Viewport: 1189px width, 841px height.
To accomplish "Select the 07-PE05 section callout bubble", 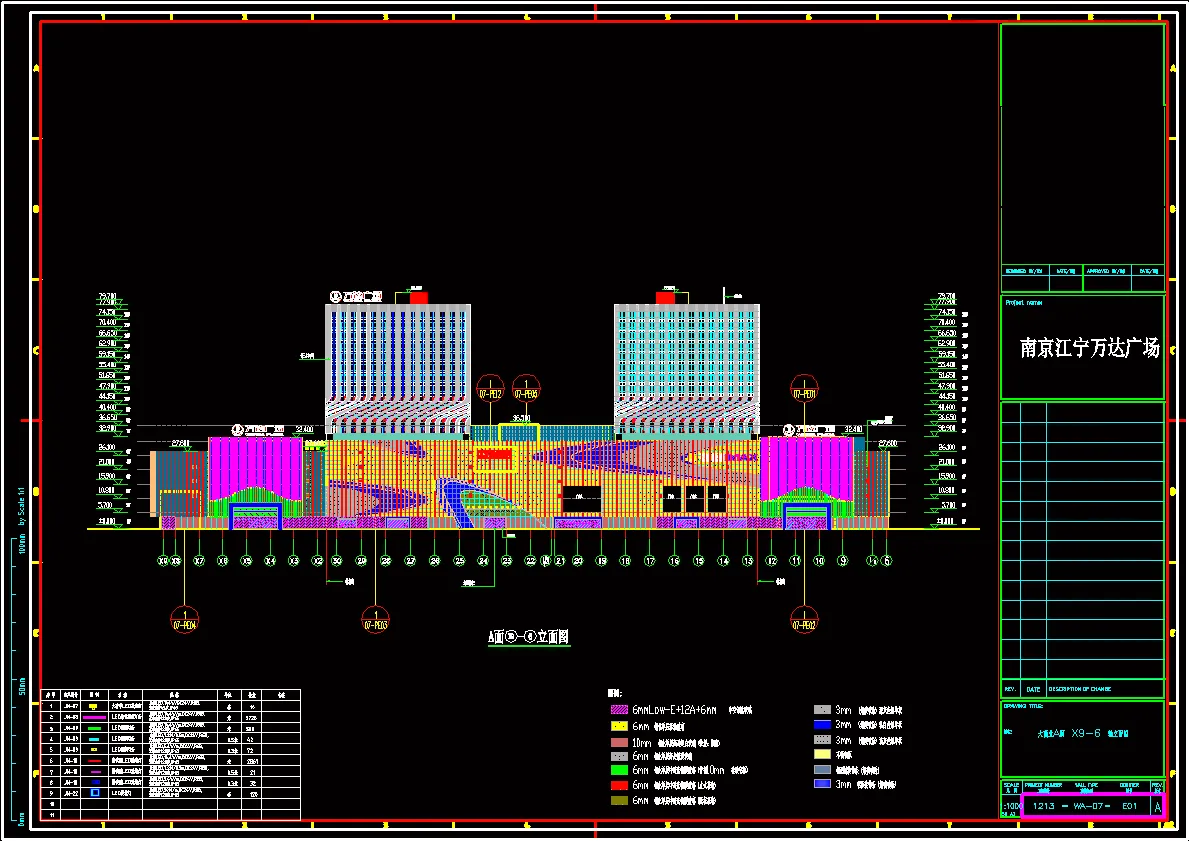I will [x=526, y=389].
